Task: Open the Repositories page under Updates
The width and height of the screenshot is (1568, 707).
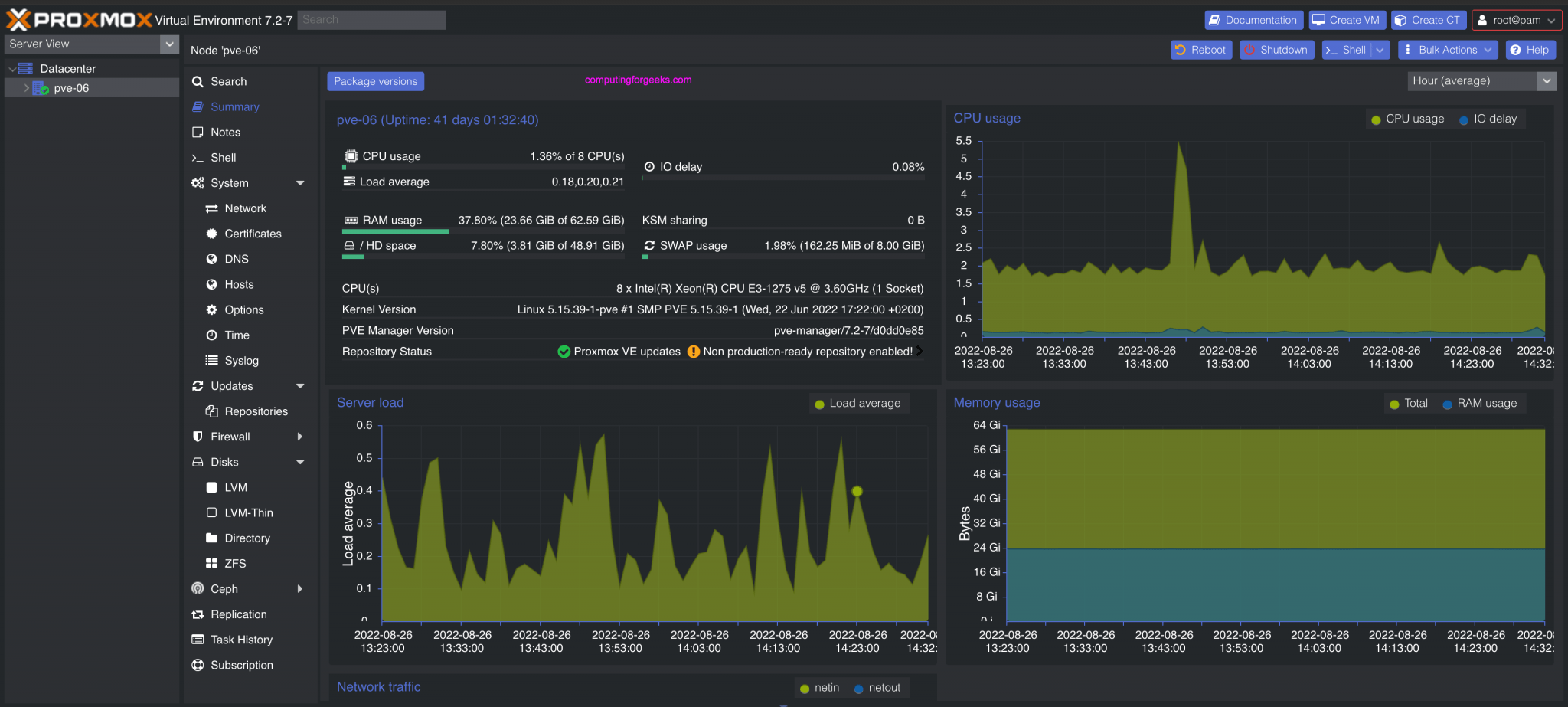Action: coord(253,411)
